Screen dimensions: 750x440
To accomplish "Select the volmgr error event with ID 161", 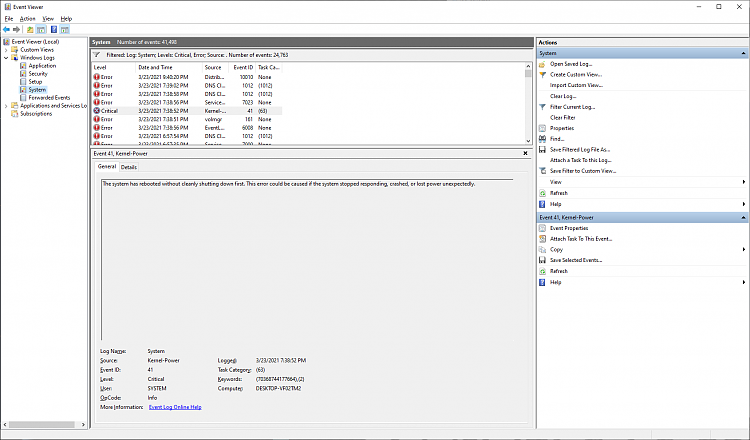I will [x=187, y=119].
